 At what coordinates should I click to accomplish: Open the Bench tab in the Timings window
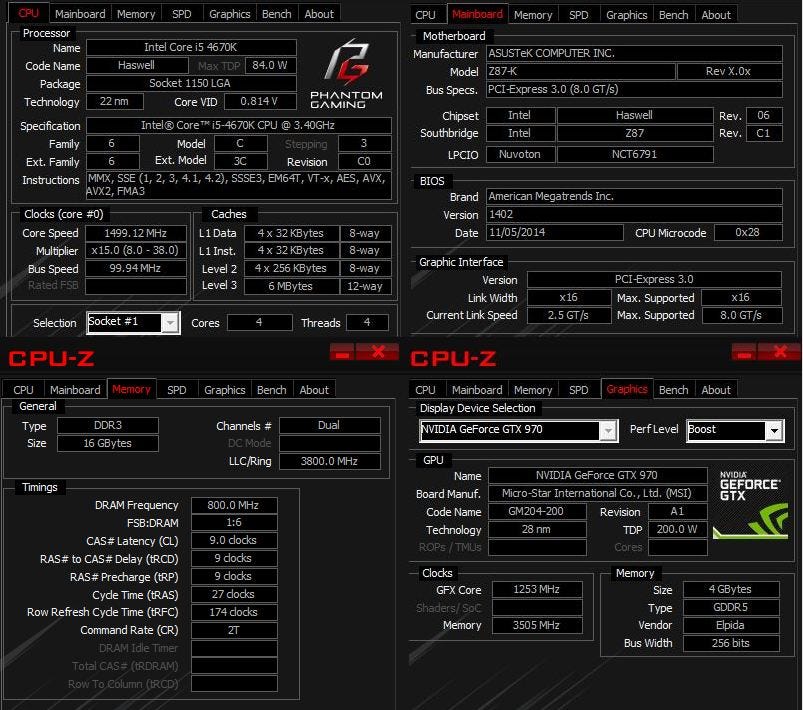pos(271,390)
